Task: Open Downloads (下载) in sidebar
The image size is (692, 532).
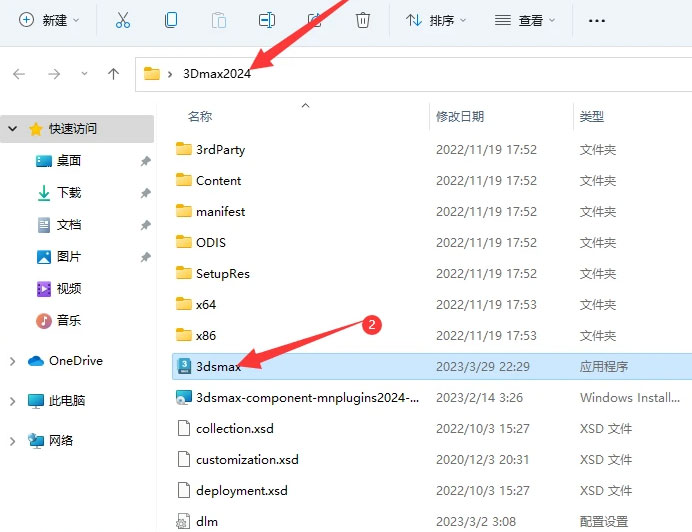Action: (x=69, y=193)
